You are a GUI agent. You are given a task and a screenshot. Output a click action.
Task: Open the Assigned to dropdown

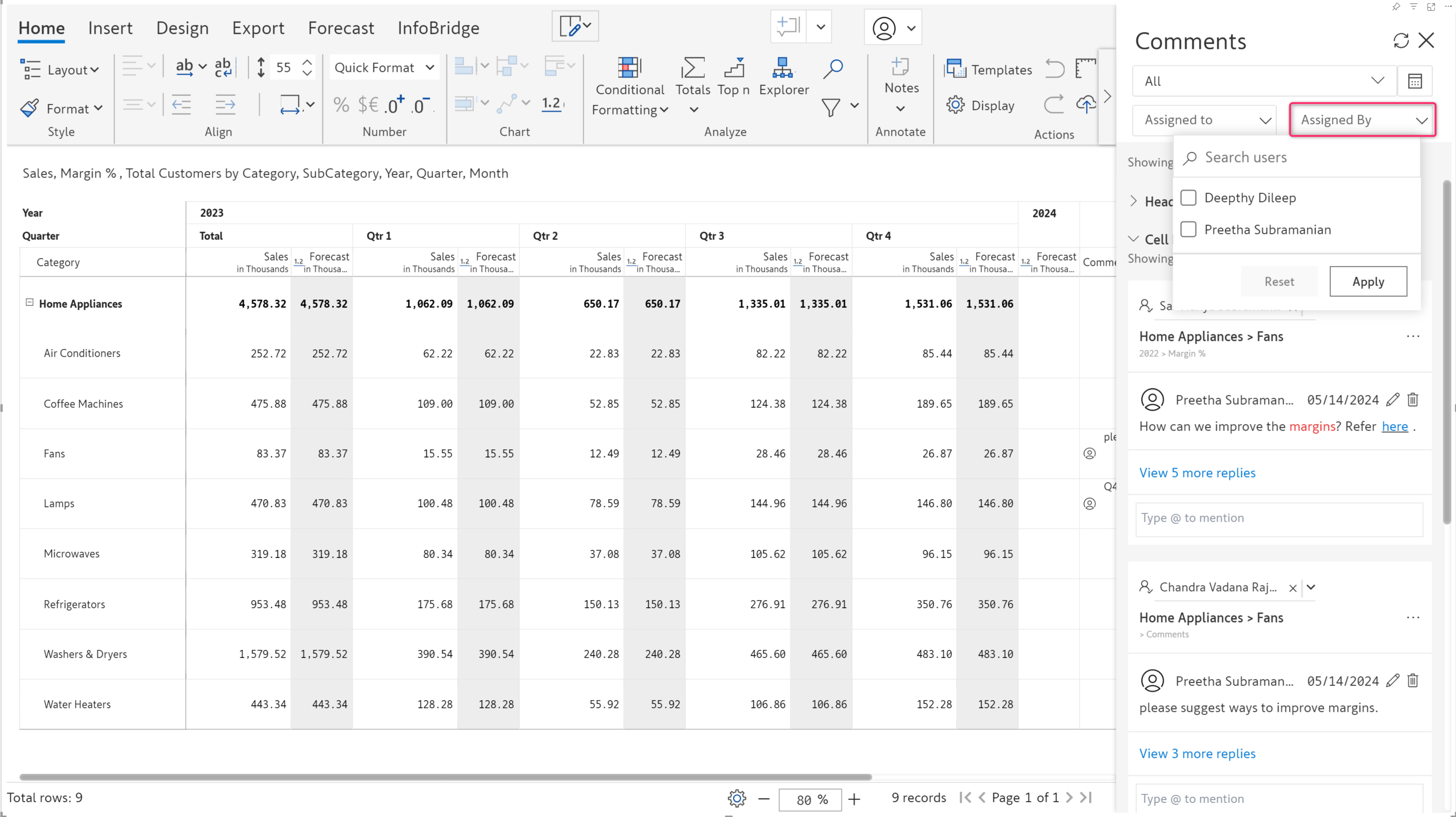[1204, 120]
